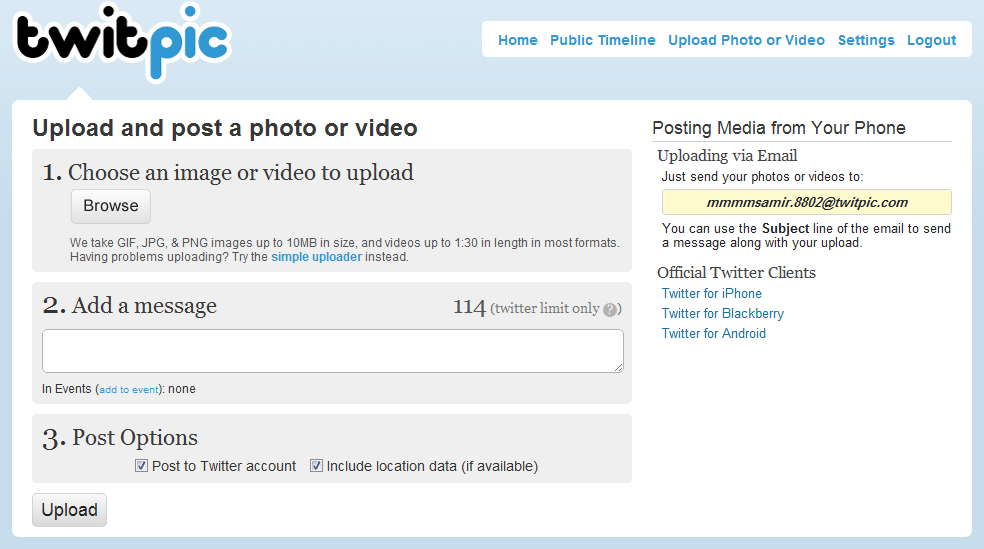
Task: Click the 'Post to Twitter account' label text
Action: click(224, 466)
